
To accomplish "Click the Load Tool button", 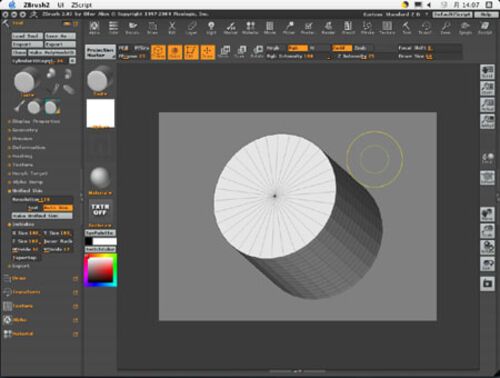I will pyautogui.click(x=27, y=36).
